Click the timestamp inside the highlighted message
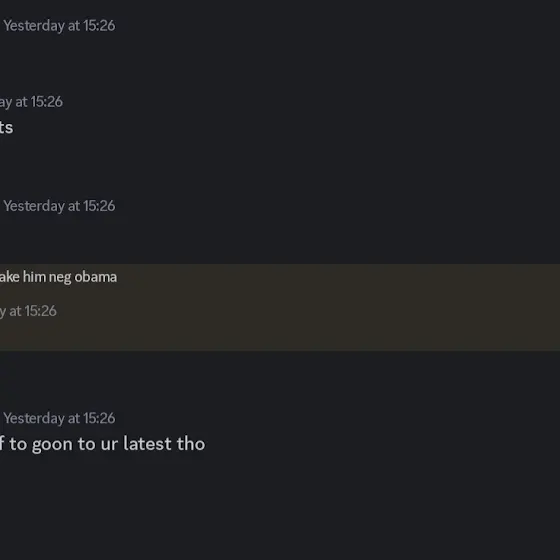The width and height of the screenshot is (560, 560). coord(28,311)
